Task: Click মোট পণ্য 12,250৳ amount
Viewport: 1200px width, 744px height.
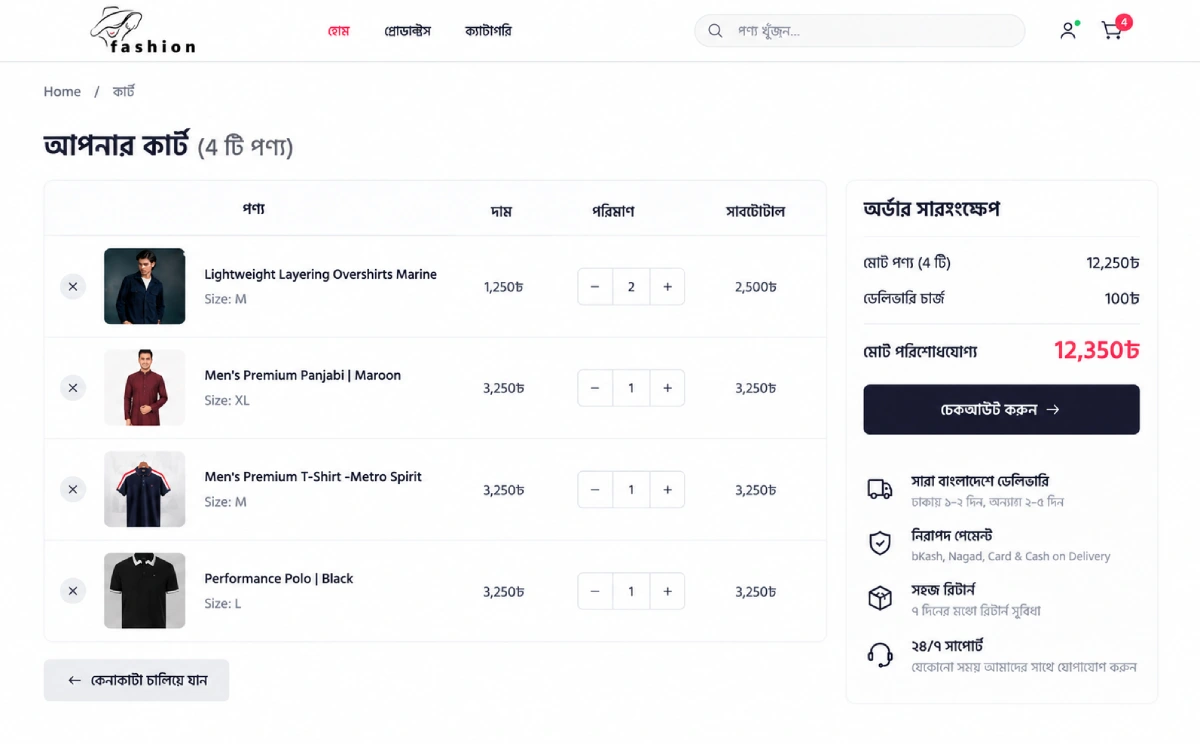Action: coord(1113,263)
